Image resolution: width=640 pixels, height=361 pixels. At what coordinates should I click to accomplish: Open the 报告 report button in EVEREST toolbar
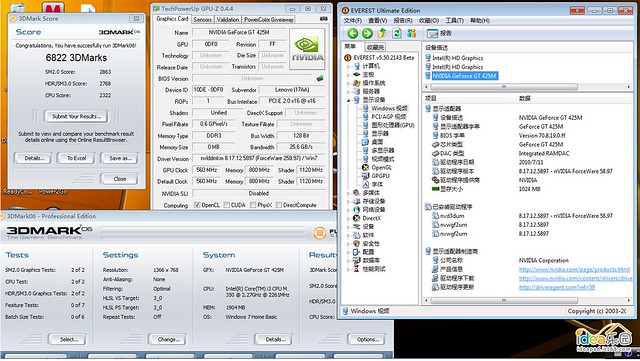[x=440, y=33]
